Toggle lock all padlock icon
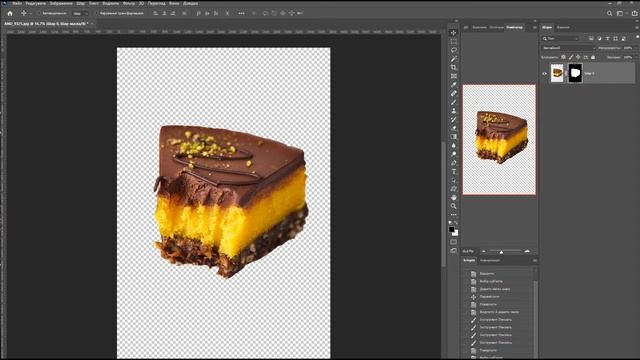Screen dimensions: 640x360 tap(593, 58)
